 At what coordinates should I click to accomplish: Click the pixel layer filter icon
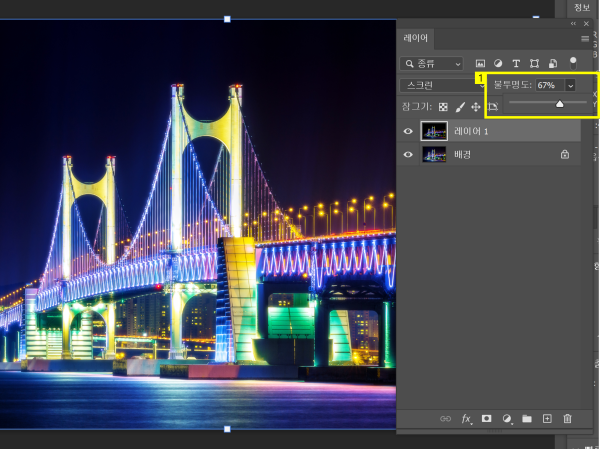point(480,63)
